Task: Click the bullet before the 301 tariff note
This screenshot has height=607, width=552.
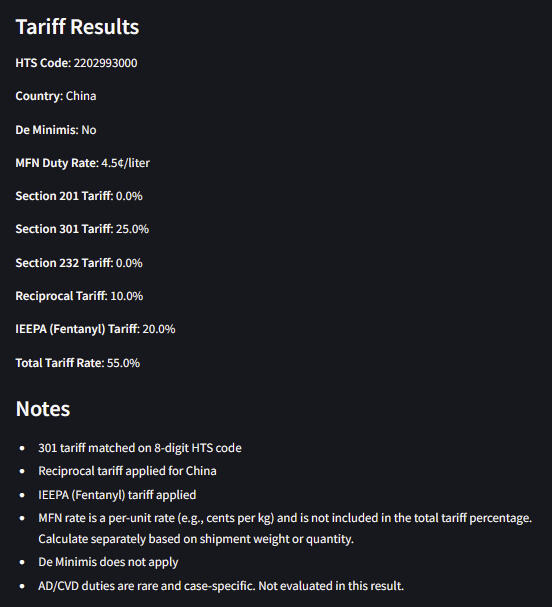Action: 22,448
